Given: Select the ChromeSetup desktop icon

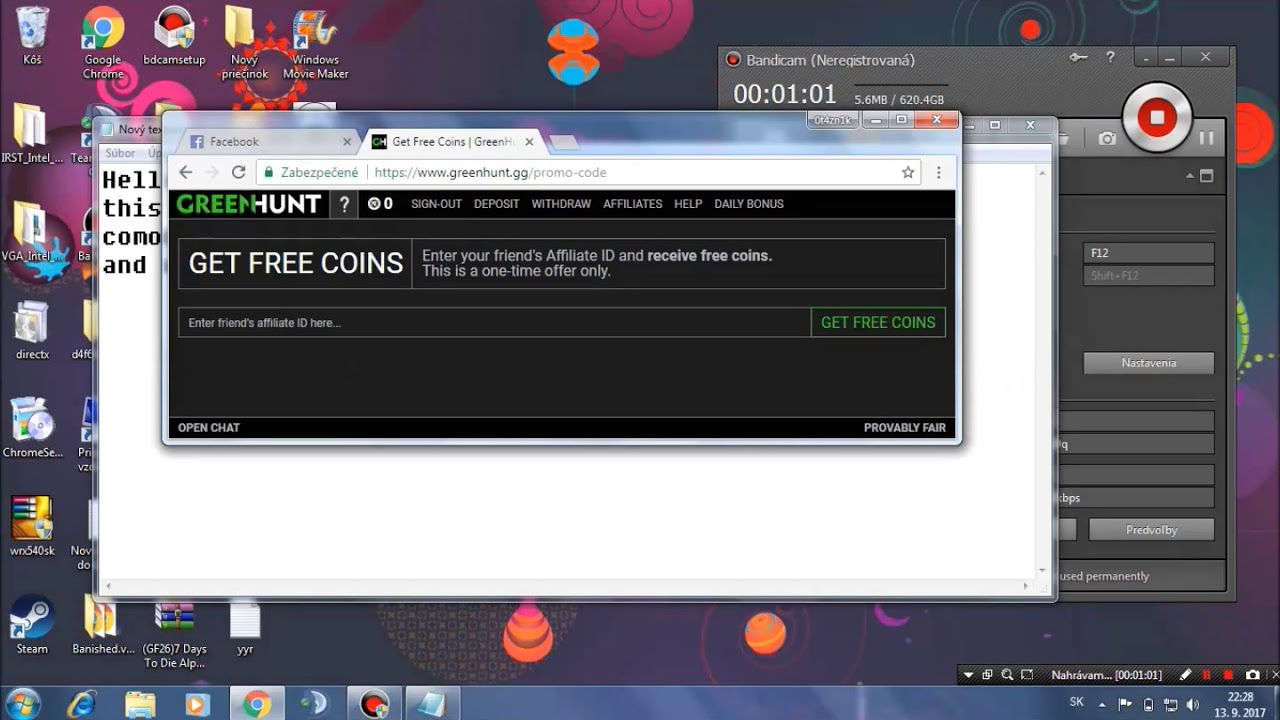Looking at the screenshot, I should 32,428.
